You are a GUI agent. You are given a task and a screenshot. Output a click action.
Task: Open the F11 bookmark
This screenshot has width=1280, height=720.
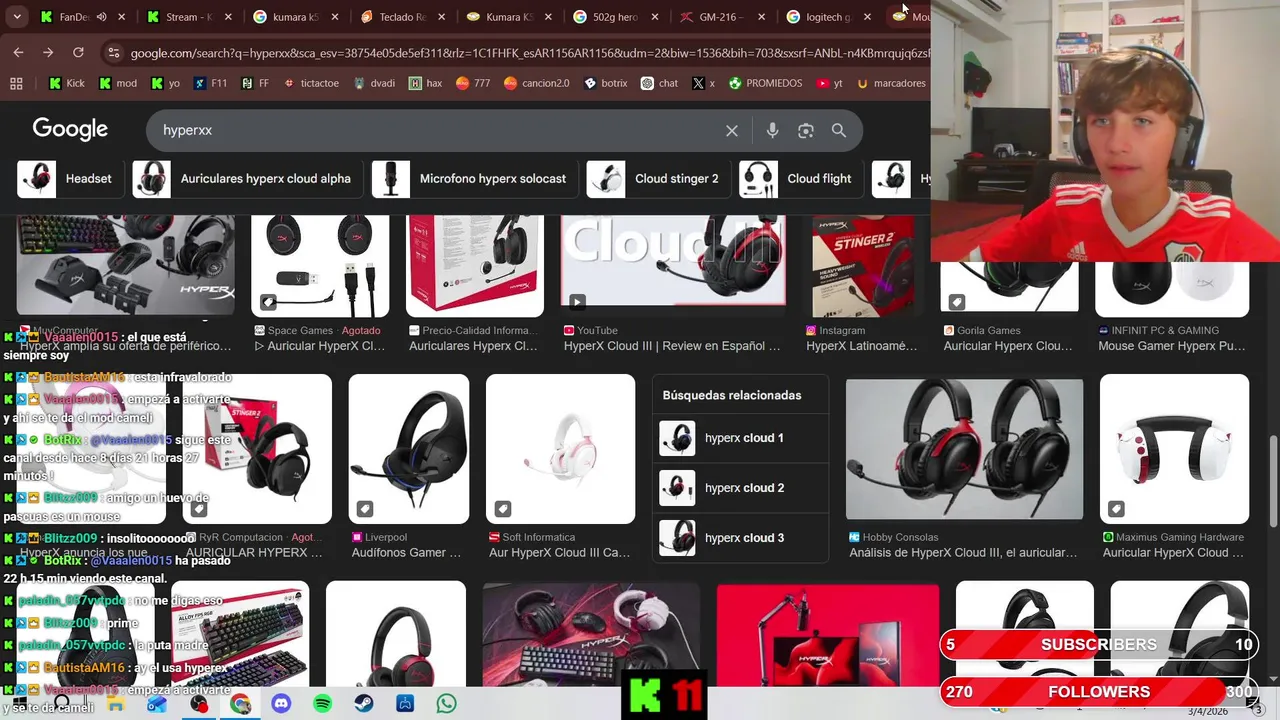210,83
